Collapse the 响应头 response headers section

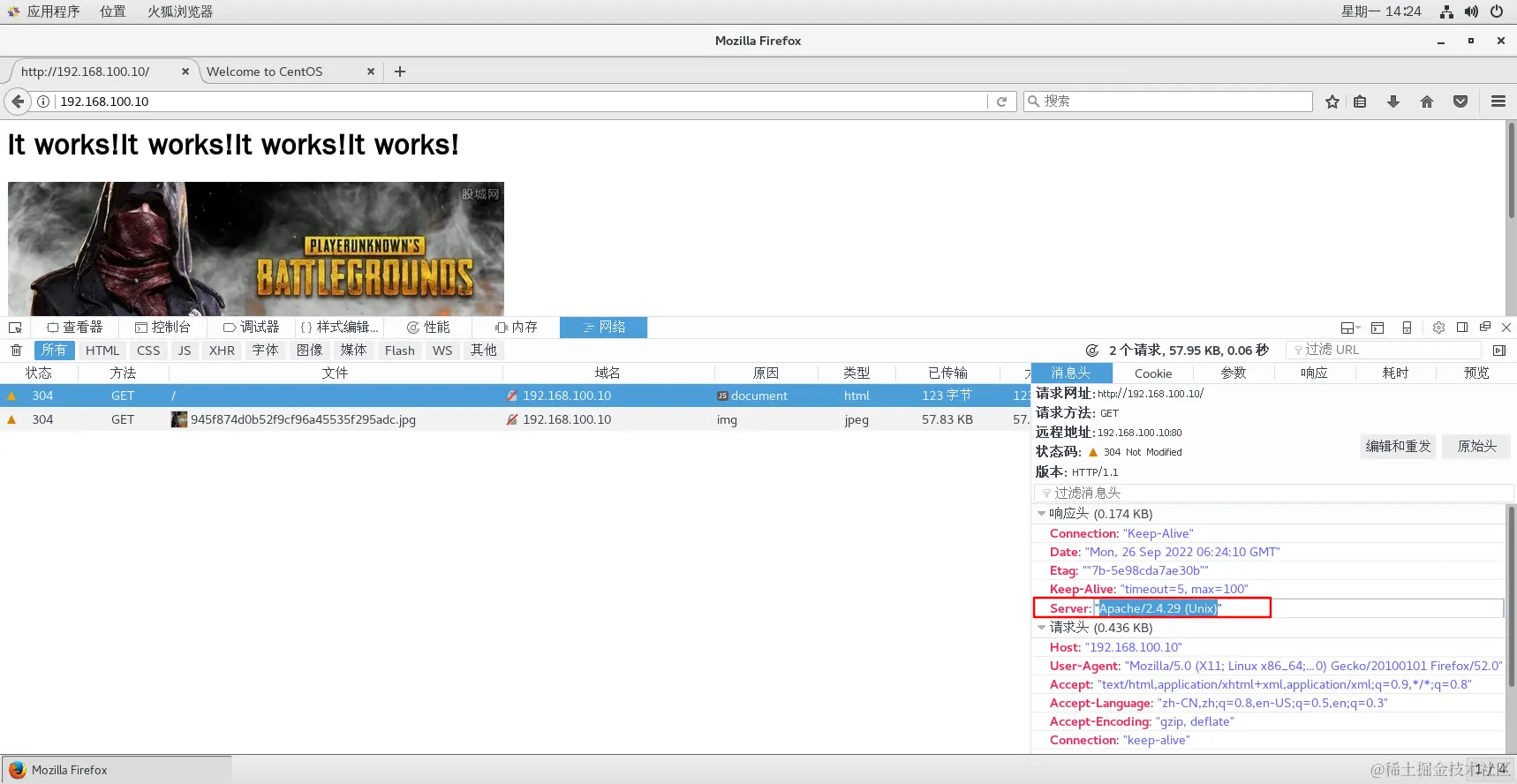[x=1042, y=514]
